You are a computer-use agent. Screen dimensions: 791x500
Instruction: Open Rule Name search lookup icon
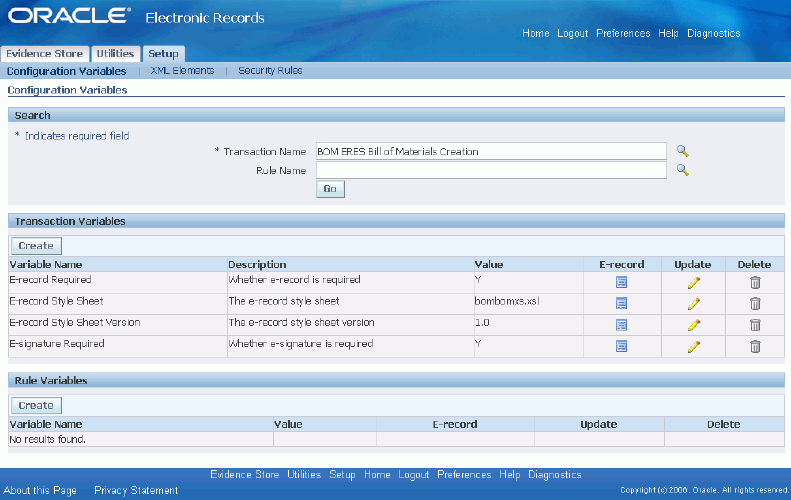pyautogui.click(x=683, y=170)
